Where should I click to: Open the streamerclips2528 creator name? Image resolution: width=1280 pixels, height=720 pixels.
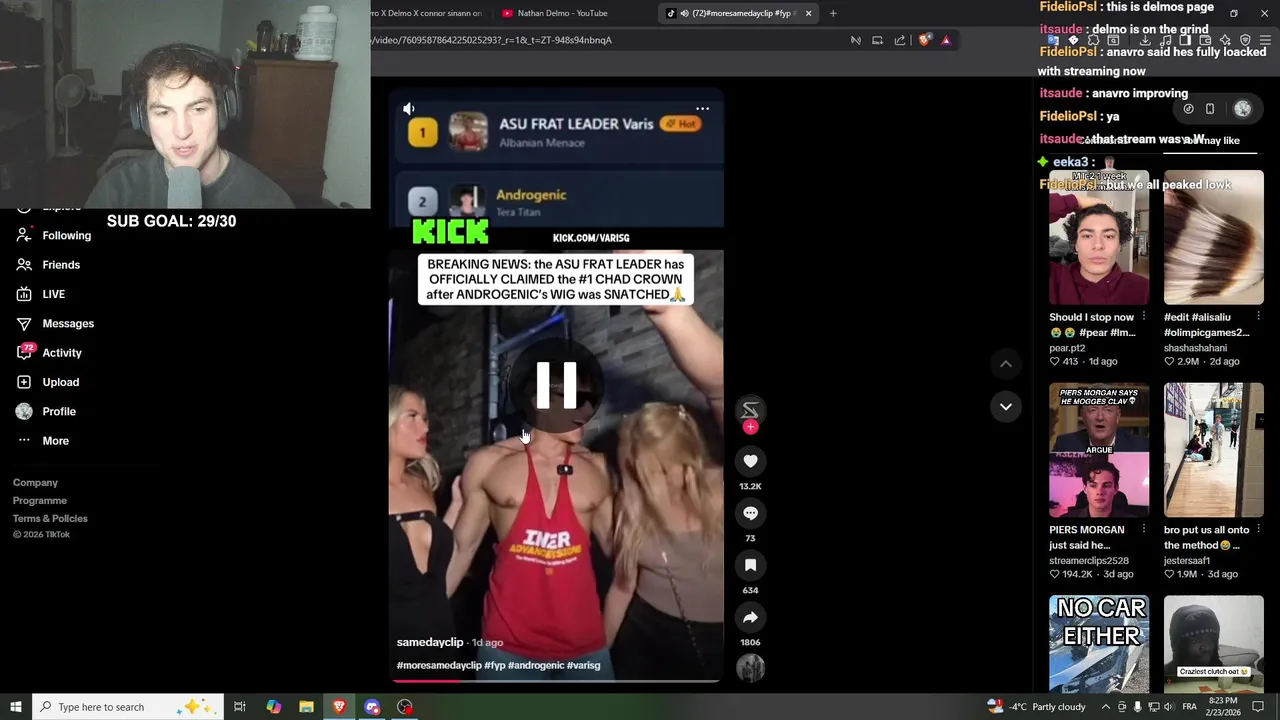[x=1089, y=561]
